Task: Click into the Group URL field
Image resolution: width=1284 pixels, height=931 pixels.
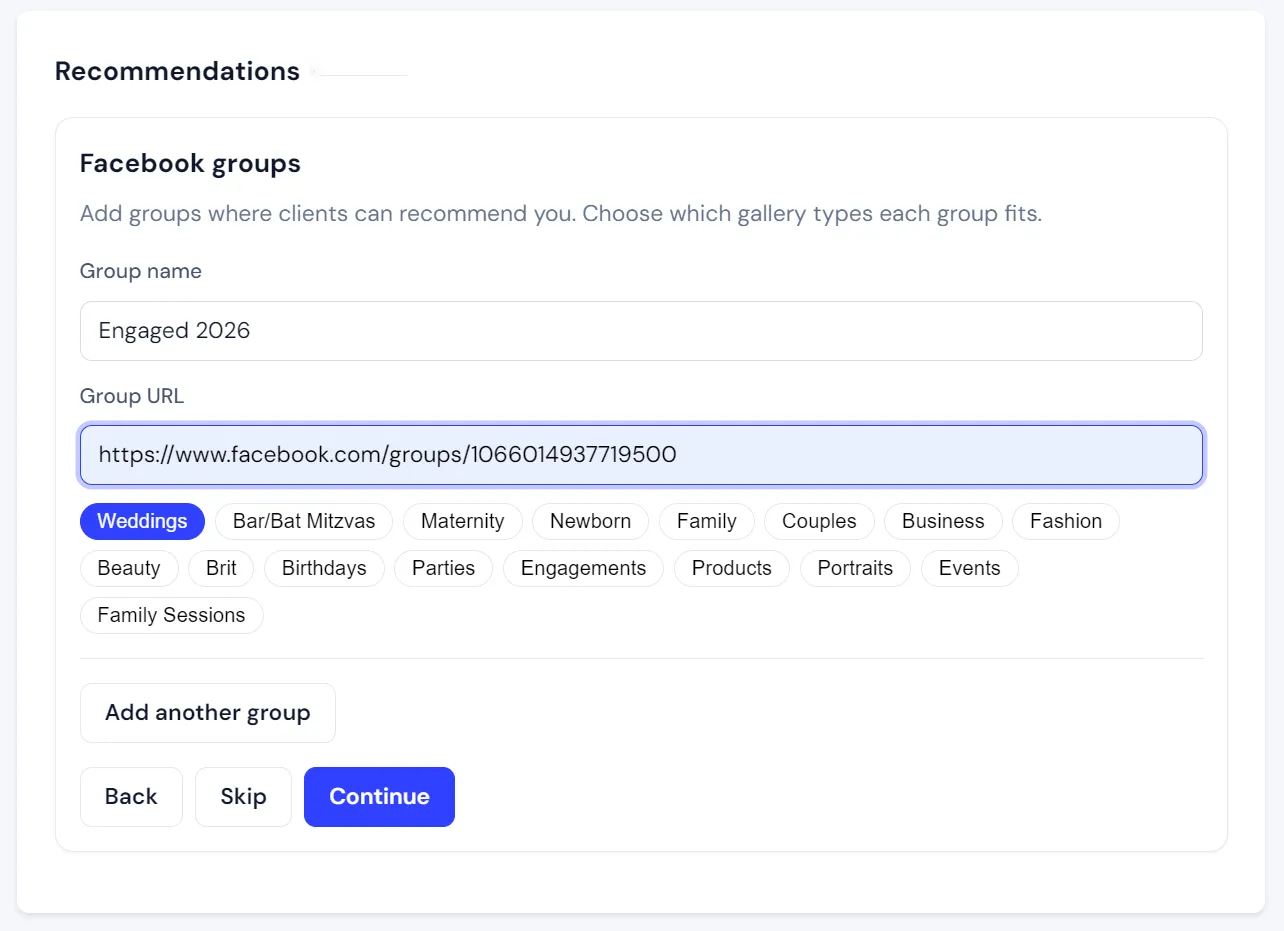Action: [641, 455]
